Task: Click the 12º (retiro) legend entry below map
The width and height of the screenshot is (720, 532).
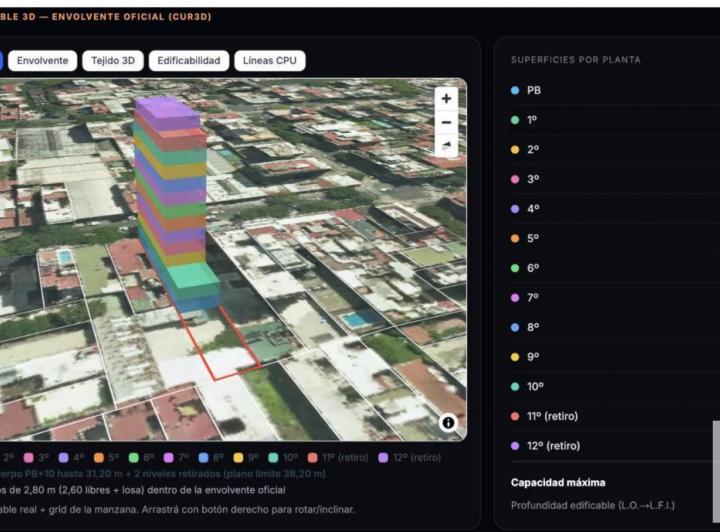Action: click(409, 458)
